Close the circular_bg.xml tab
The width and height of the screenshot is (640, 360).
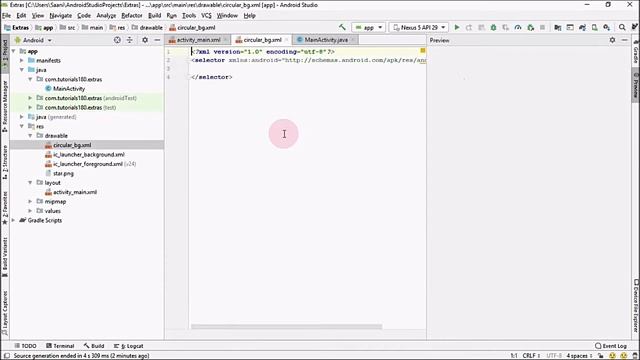(x=287, y=40)
